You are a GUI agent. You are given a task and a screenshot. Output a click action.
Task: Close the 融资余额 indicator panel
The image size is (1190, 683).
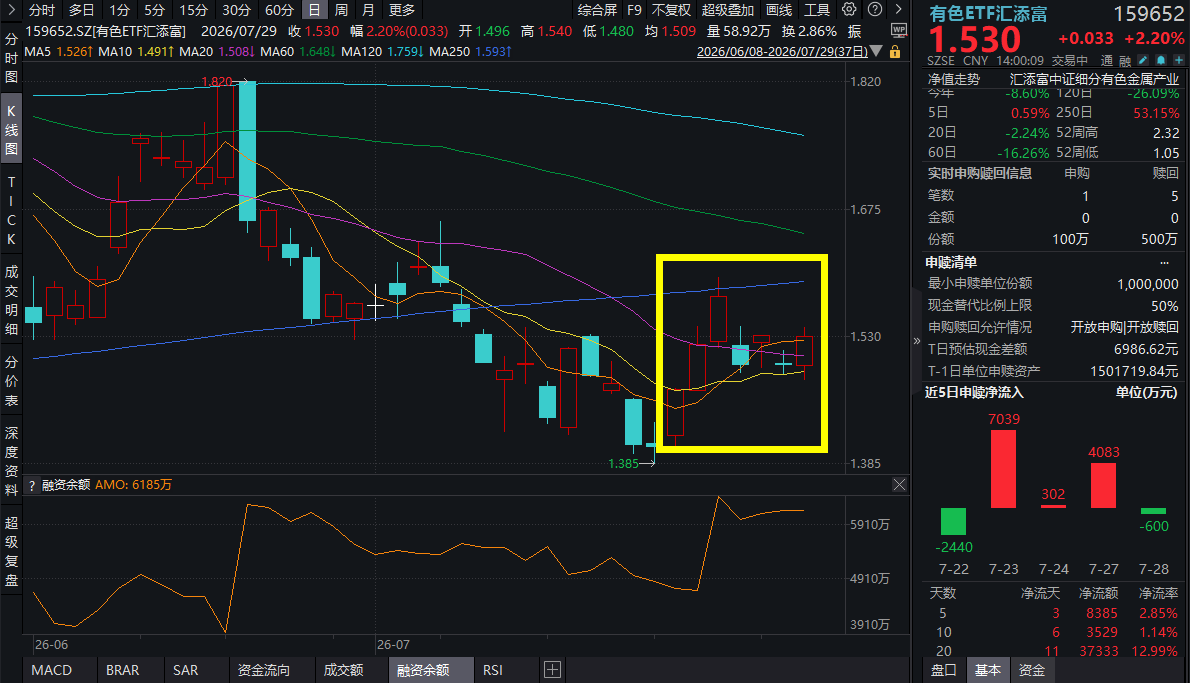[x=899, y=484]
